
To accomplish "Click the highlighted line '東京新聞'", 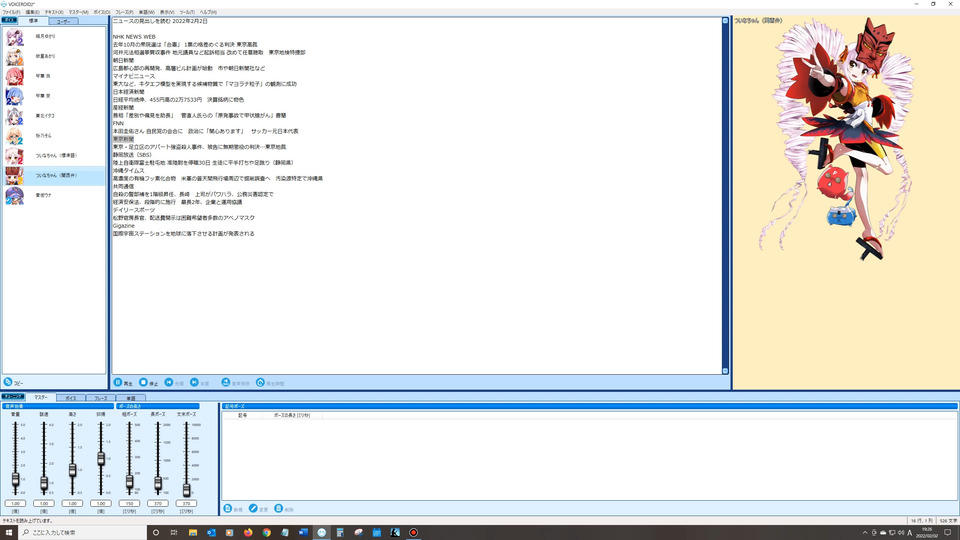I will tap(123, 139).
